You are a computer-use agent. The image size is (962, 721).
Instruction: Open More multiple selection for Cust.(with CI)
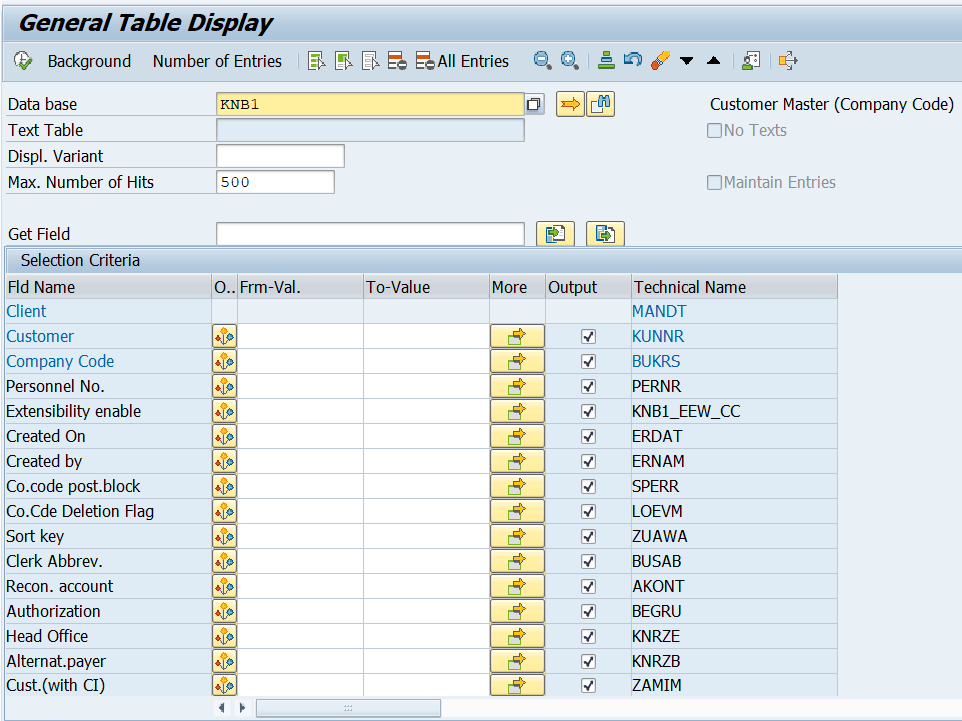(x=517, y=685)
